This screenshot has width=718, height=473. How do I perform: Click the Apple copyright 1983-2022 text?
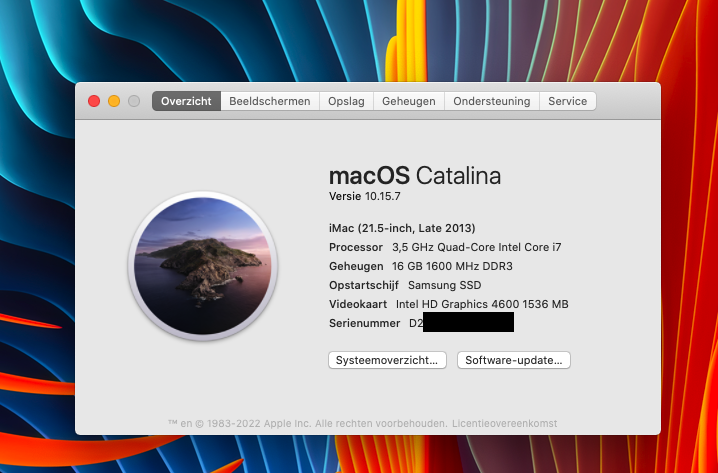pos(308,424)
